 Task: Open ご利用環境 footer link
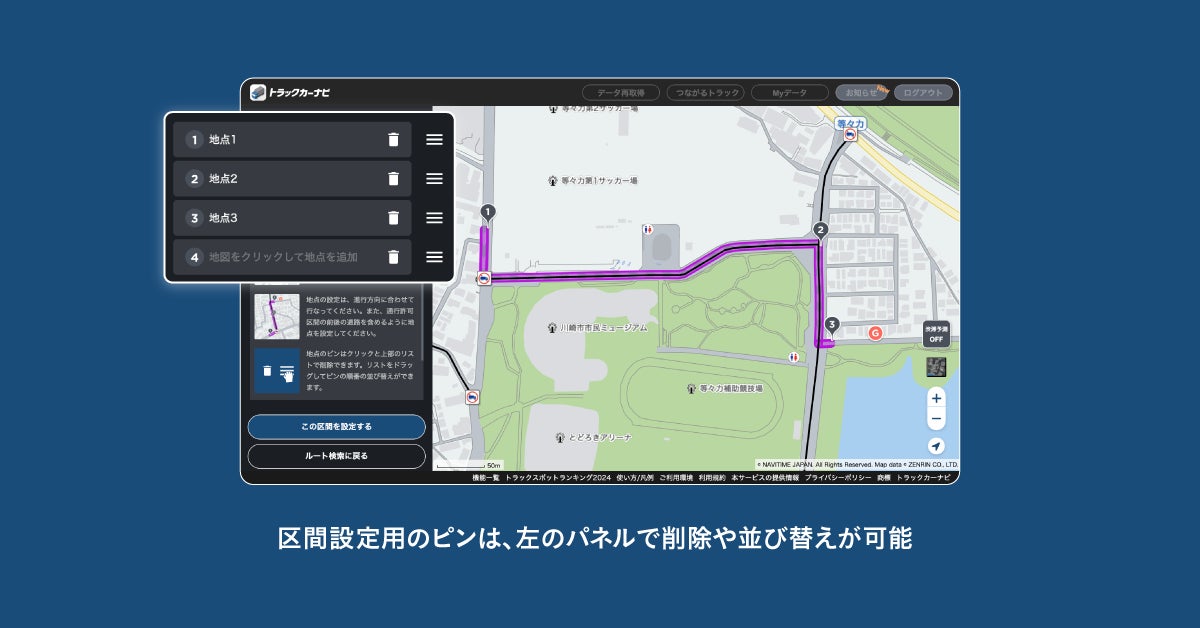coord(676,478)
